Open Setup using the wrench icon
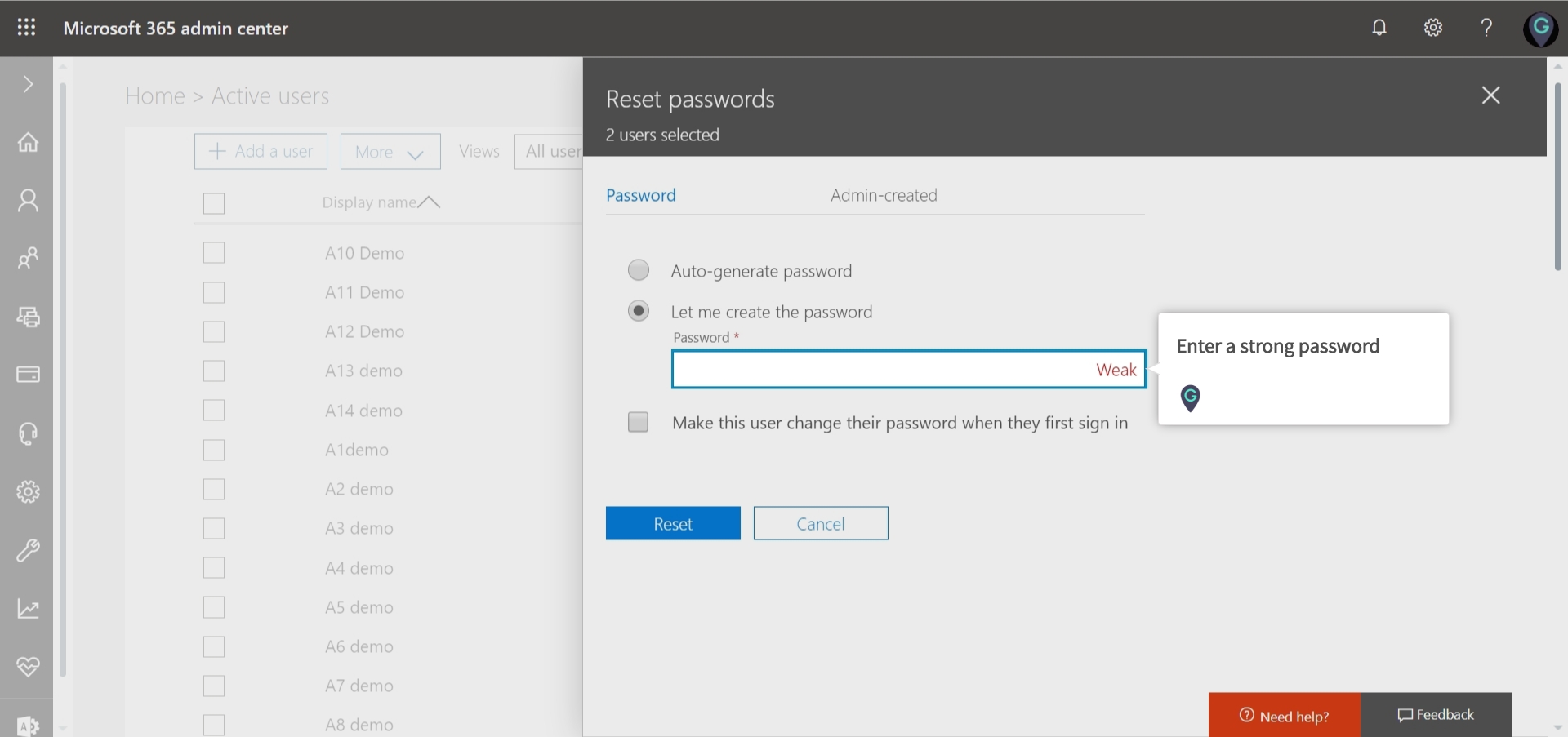Viewport: 1568px width, 737px height. [x=27, y=550]
